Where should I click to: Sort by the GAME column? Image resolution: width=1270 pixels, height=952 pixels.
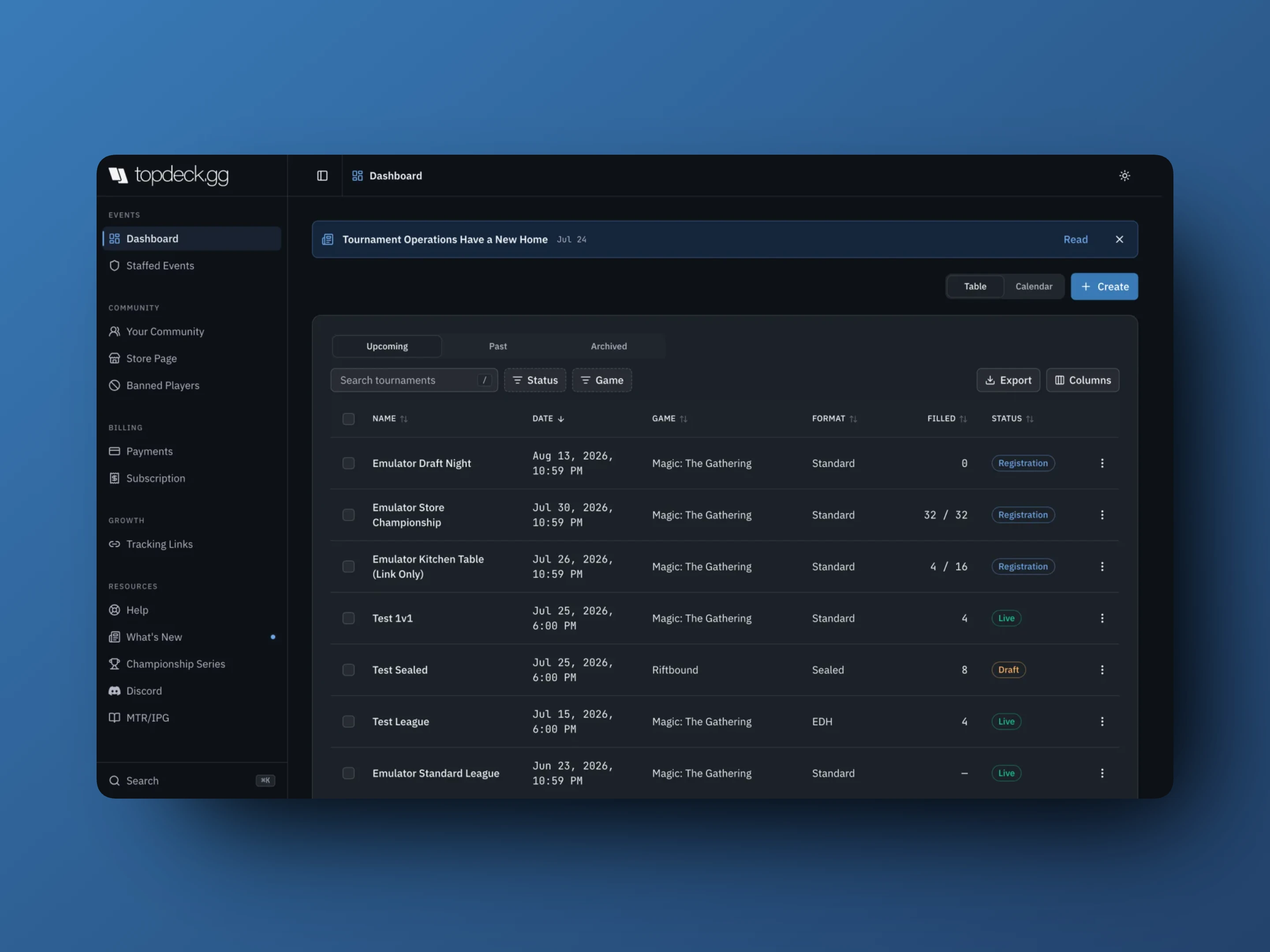[x=669, y=419]
